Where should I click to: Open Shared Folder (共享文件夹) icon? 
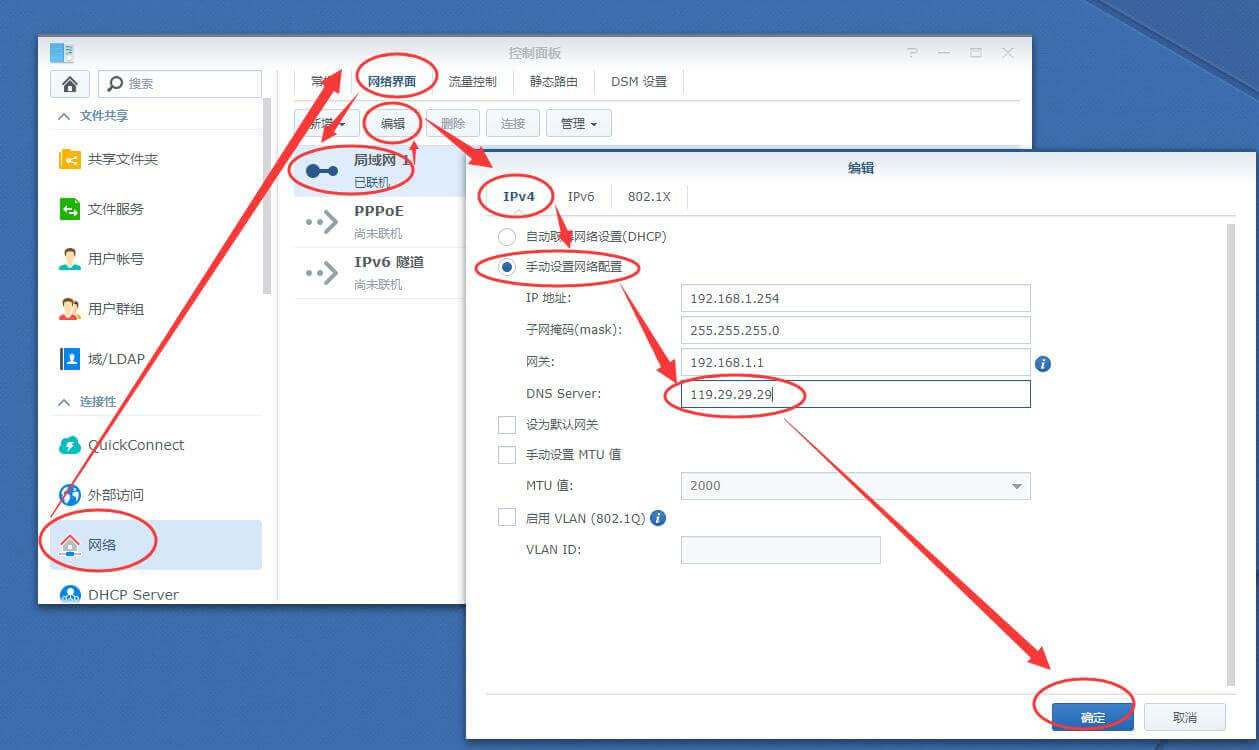point(70,159)
